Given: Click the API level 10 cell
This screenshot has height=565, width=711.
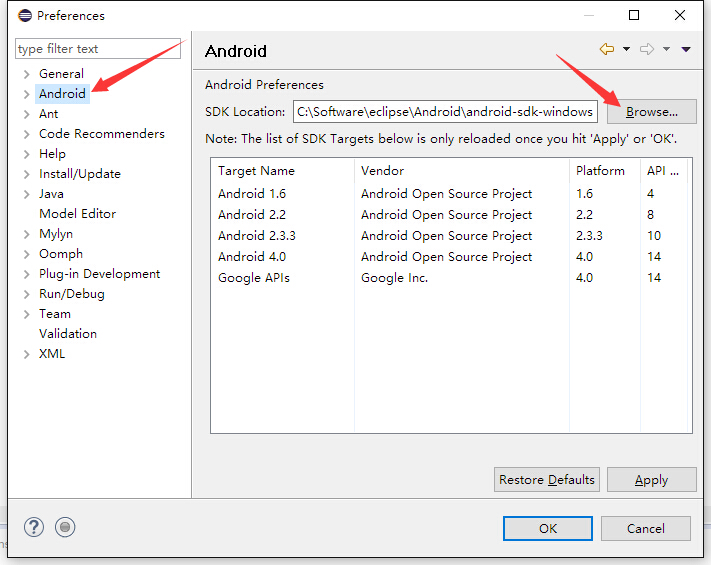Looking at the screenshot, I should click(x=654, y=235).
